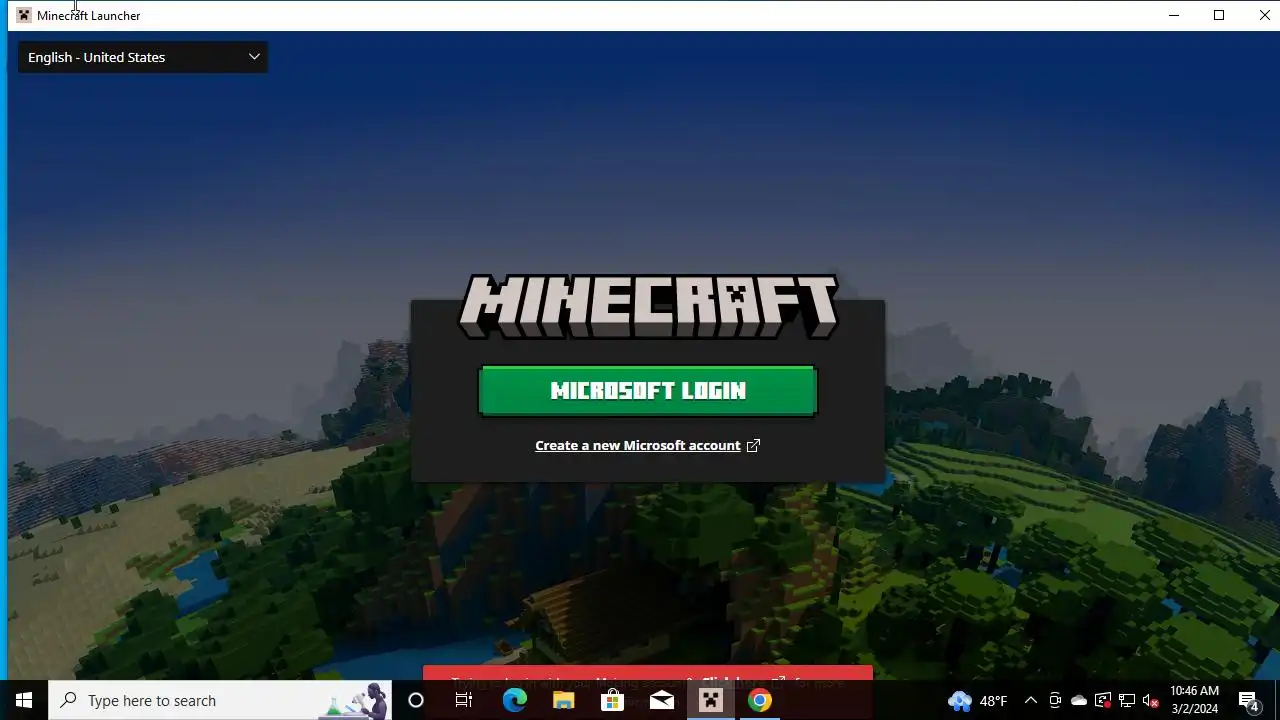Launch Microsoft Edge from the taskbar
The width and height of the screenshot is (1280, 720).
click(x=514, y=701)
